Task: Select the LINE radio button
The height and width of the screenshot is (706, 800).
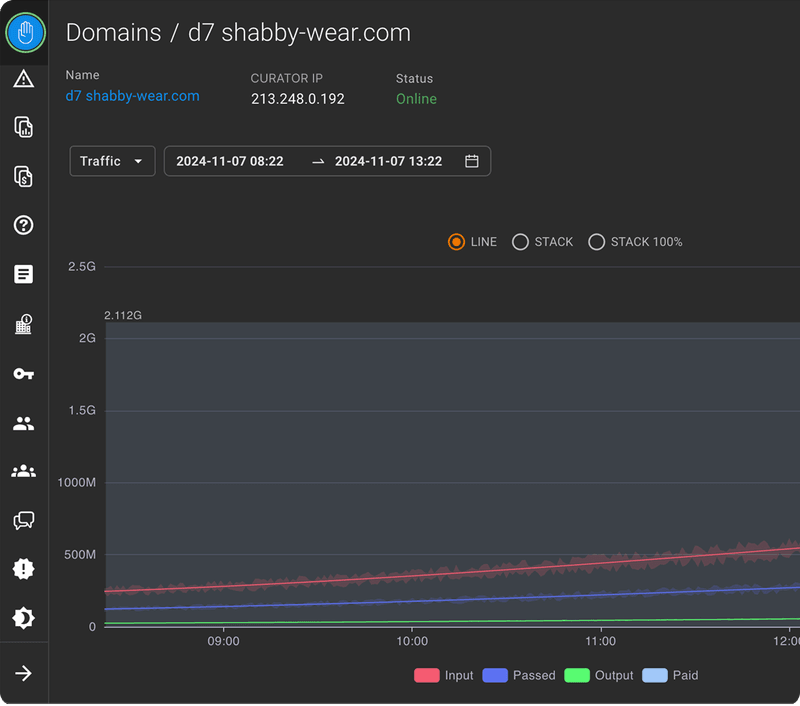Action: [456, 242]
